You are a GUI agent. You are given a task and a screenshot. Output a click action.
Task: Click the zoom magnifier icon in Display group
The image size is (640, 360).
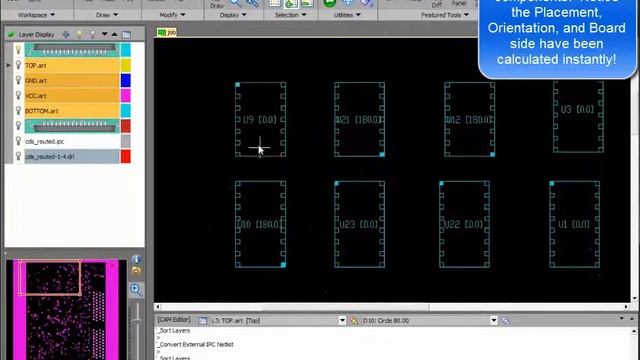236,3
